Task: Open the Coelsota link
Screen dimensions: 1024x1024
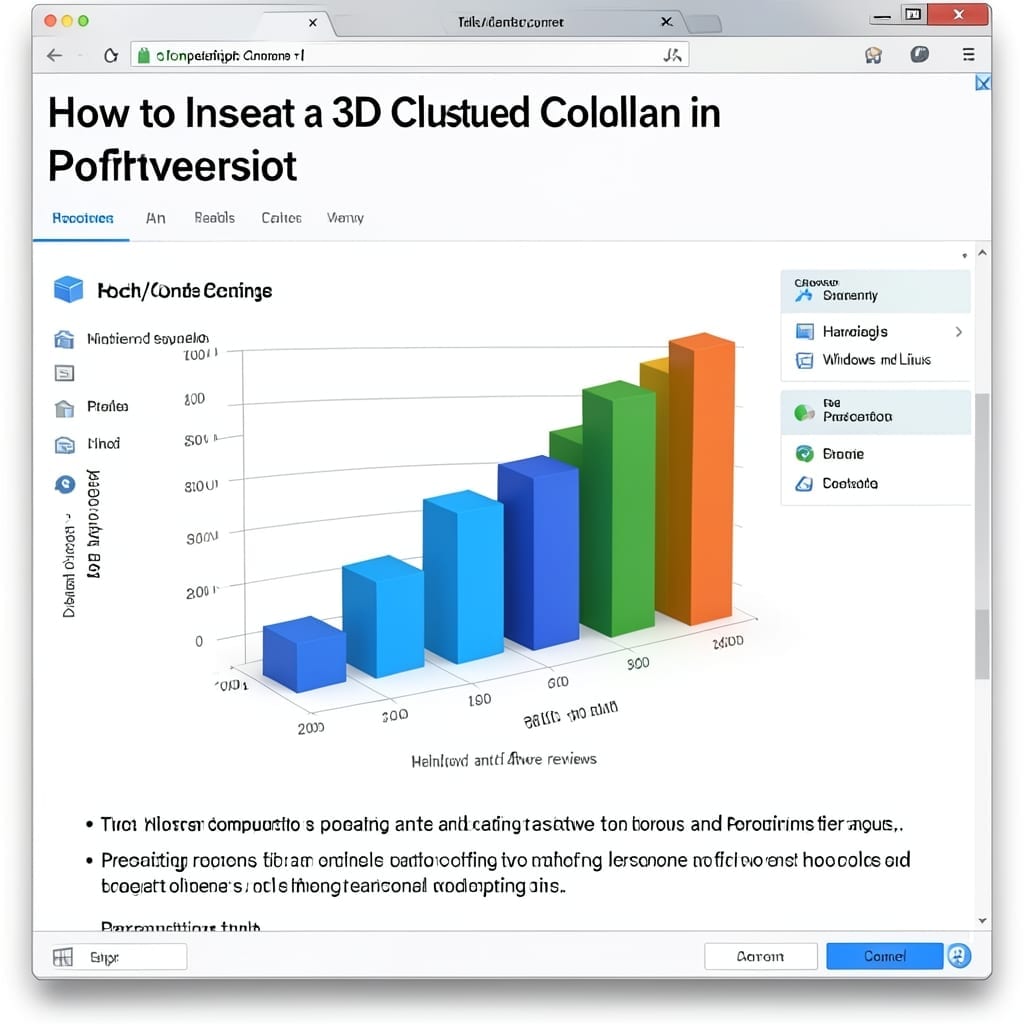Action: 850,484
